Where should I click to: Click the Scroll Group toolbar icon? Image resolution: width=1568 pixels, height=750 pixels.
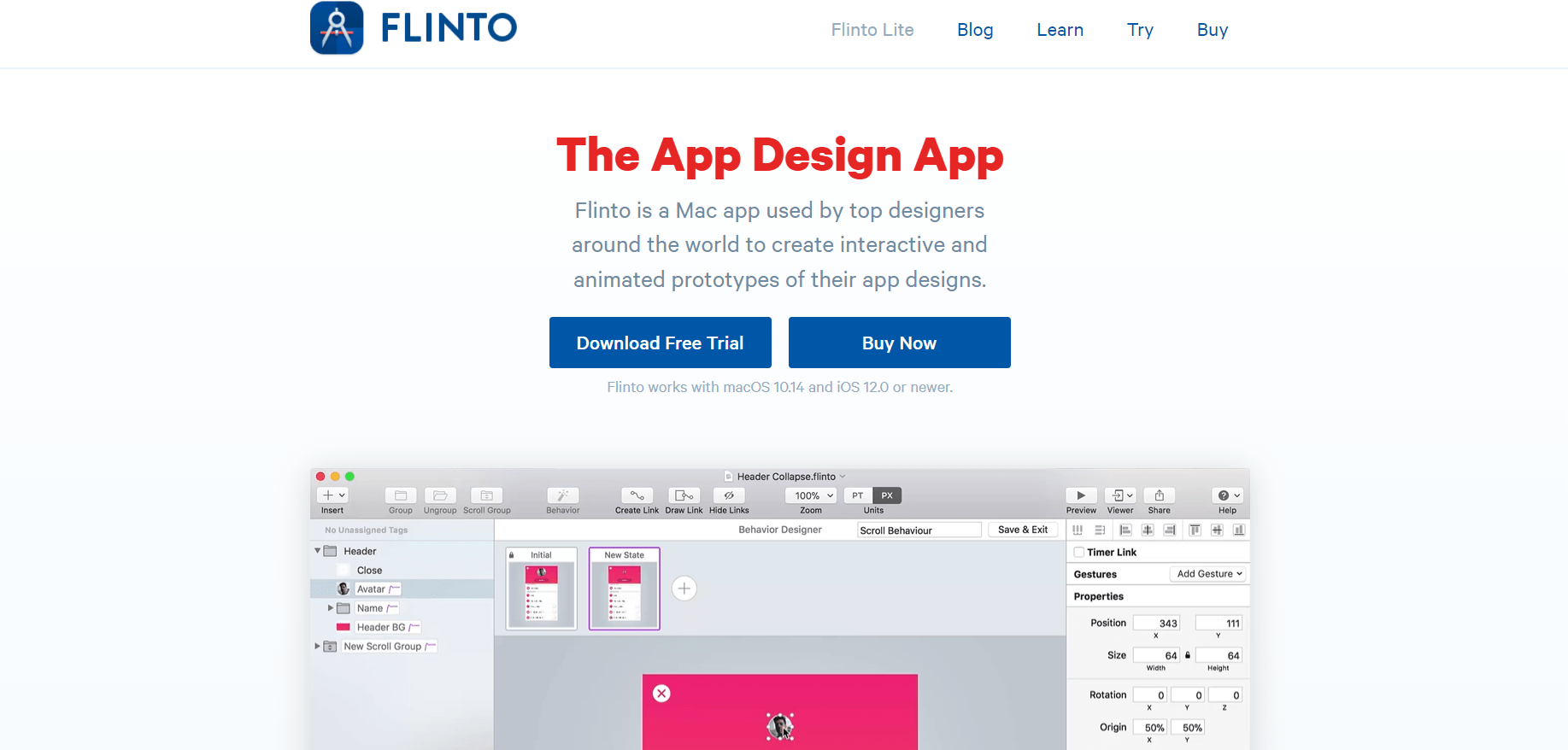pyautogui.click(x=486, y=495)
